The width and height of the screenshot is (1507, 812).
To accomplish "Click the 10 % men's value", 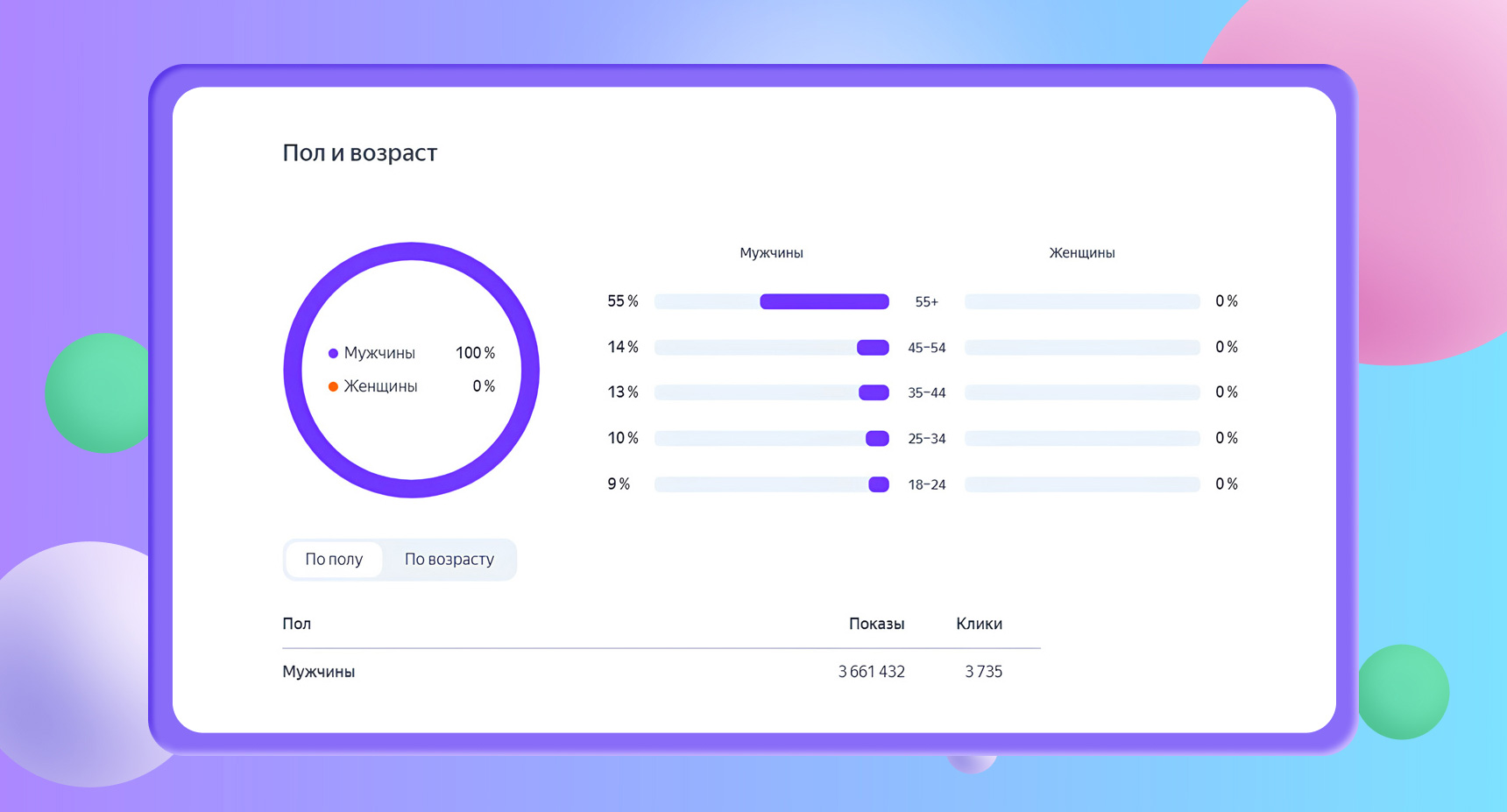I will pyautogui.click(x=623, y=438).
